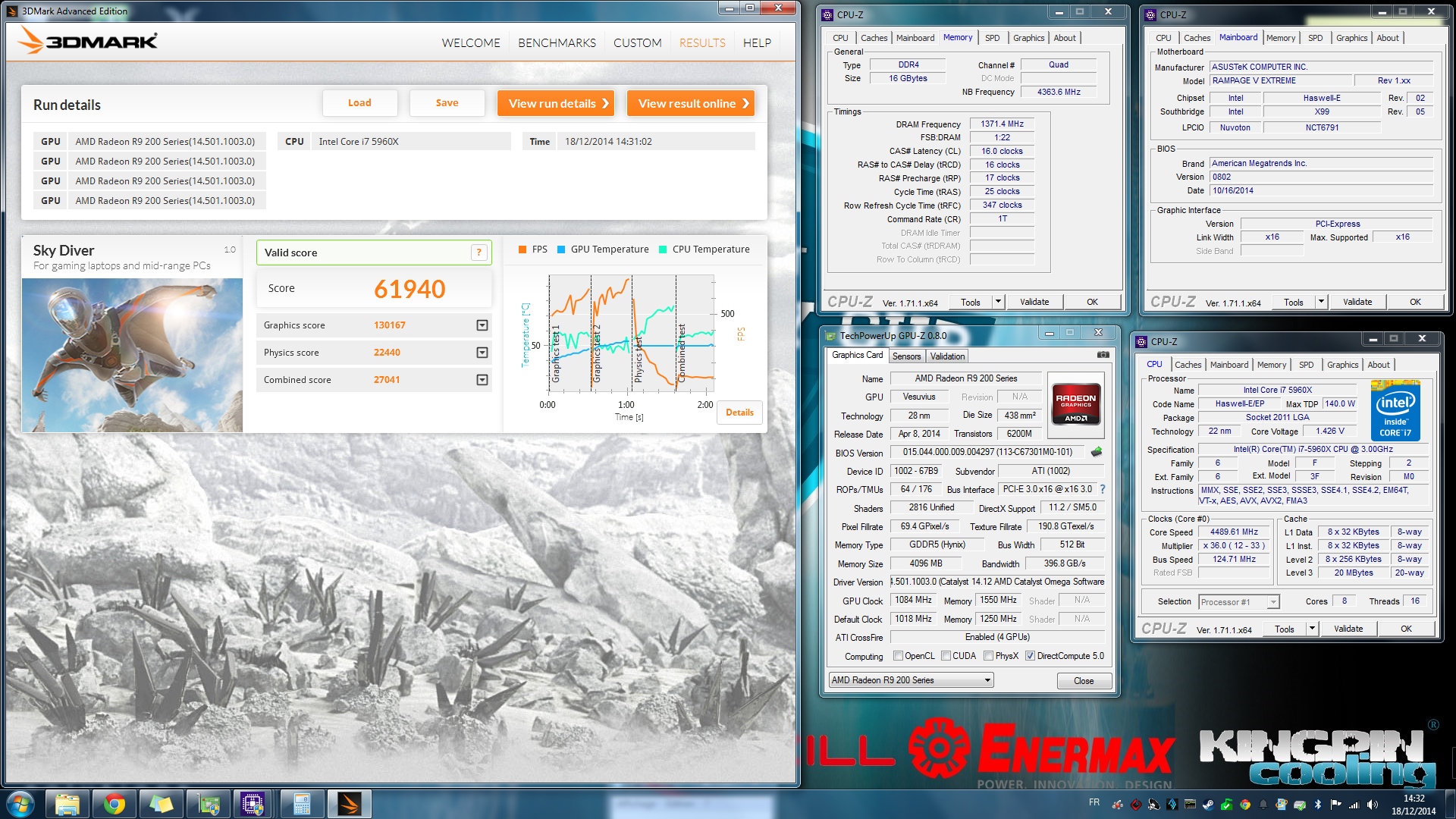The height and width of the screenshot is (819, 1456).
Task: Toggle the DirectCompute 5.0 checkbox
Action: click(x=1030, y=656)
